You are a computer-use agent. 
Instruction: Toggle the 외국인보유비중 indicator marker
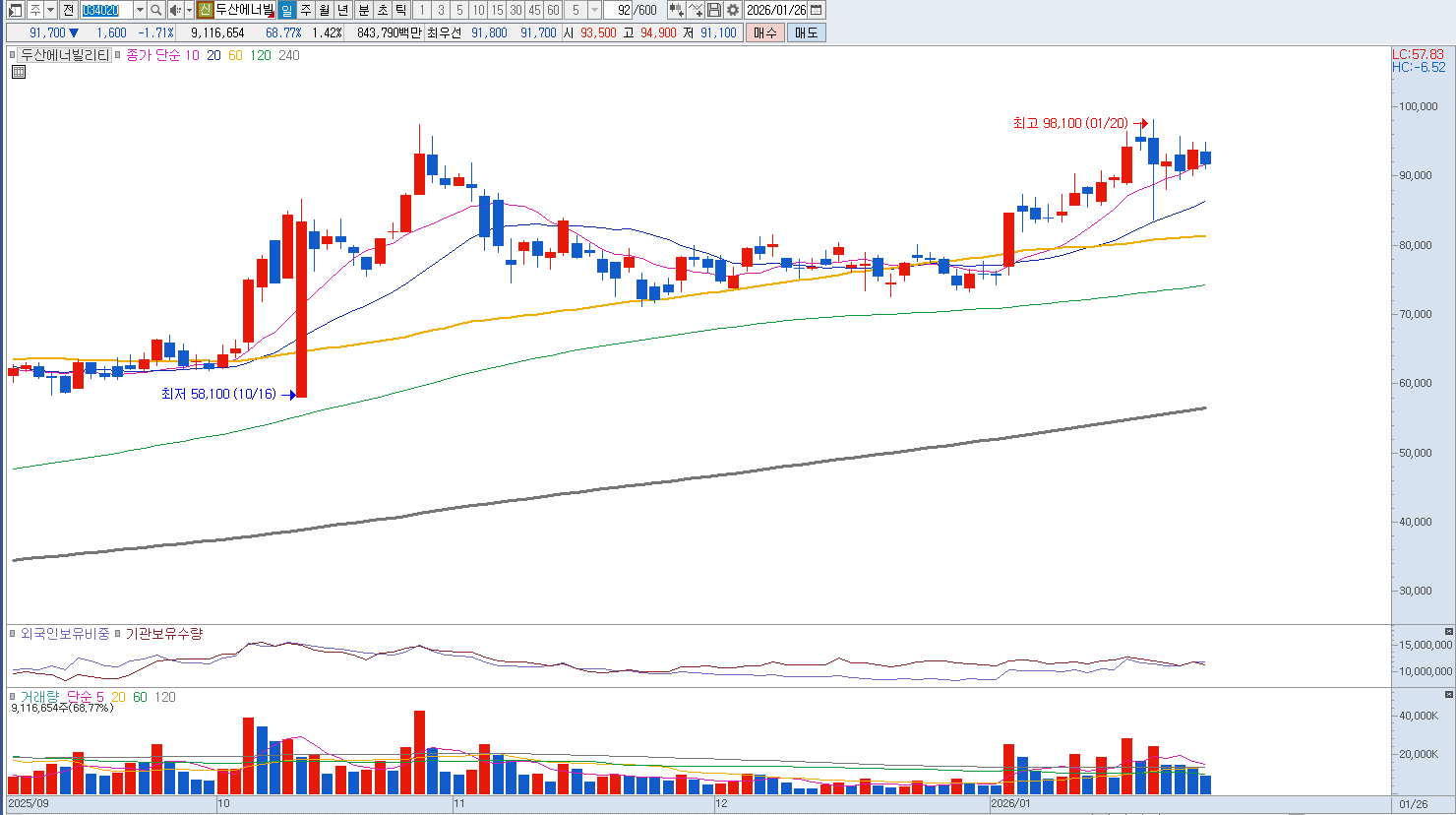tap(14, 634)
